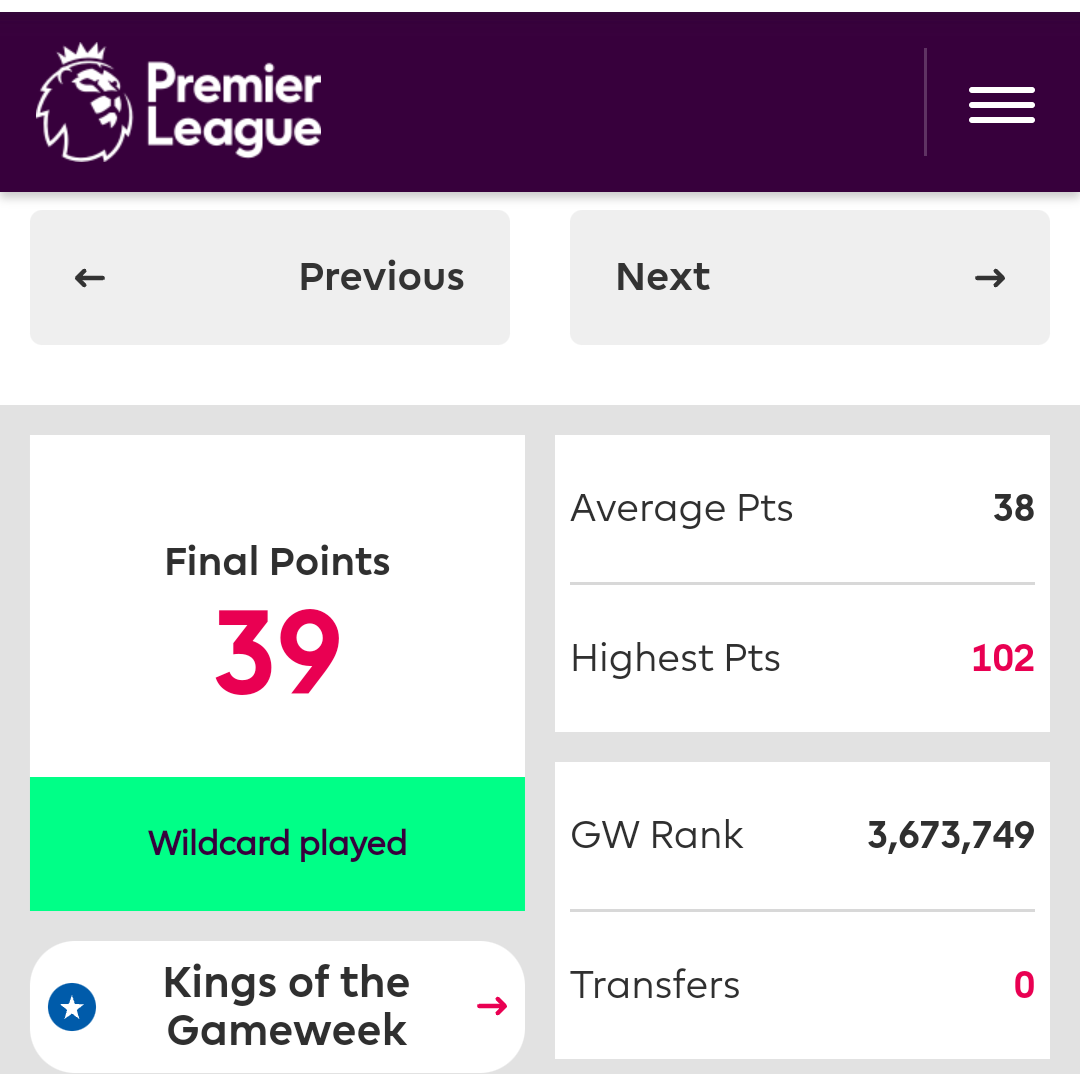Open the hamburger menu icon
This screenshot has height=1074, width=1080.
[1001, 105]
